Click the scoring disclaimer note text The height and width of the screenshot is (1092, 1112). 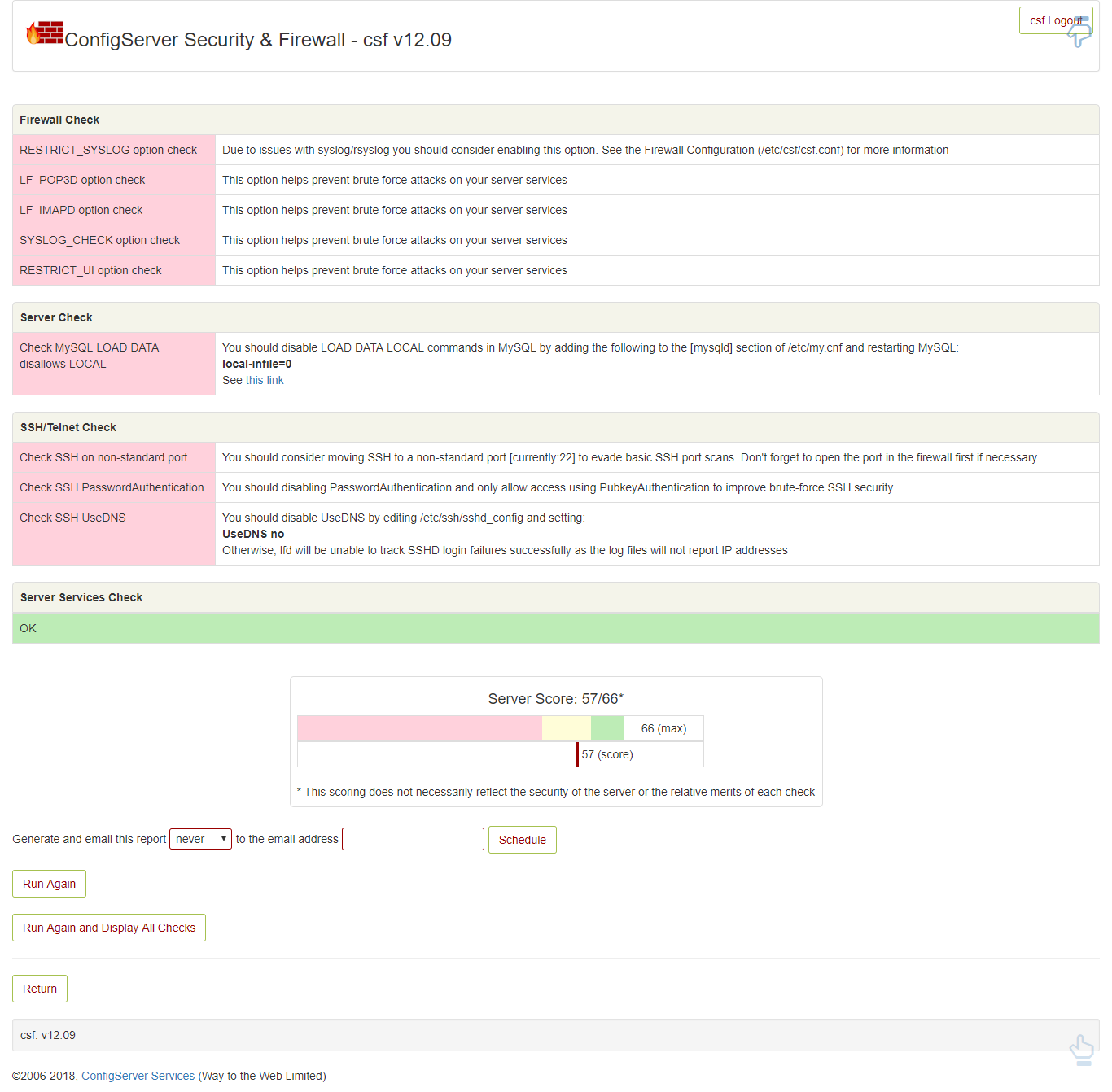click(556, 792)
